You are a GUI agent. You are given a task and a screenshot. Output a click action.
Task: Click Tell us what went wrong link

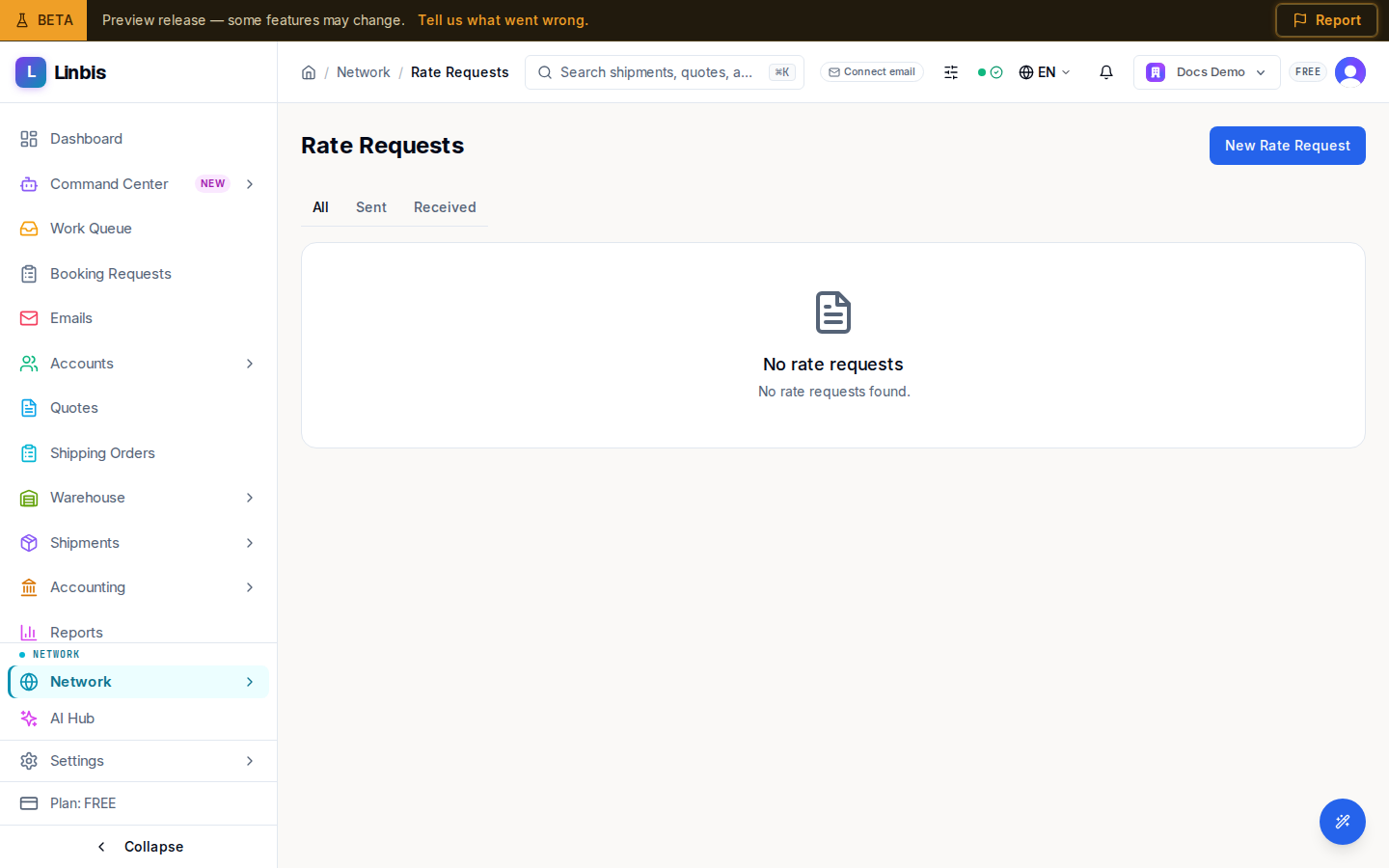[x=503, y=20]
